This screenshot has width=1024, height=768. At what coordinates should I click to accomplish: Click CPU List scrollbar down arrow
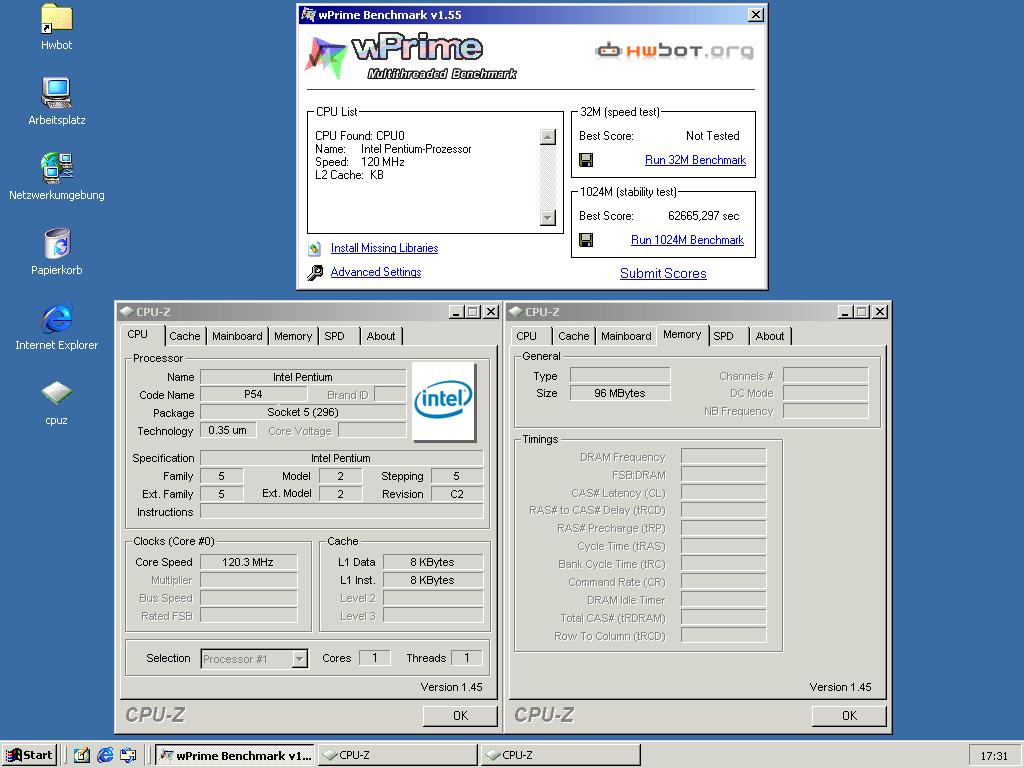(548, 218)
